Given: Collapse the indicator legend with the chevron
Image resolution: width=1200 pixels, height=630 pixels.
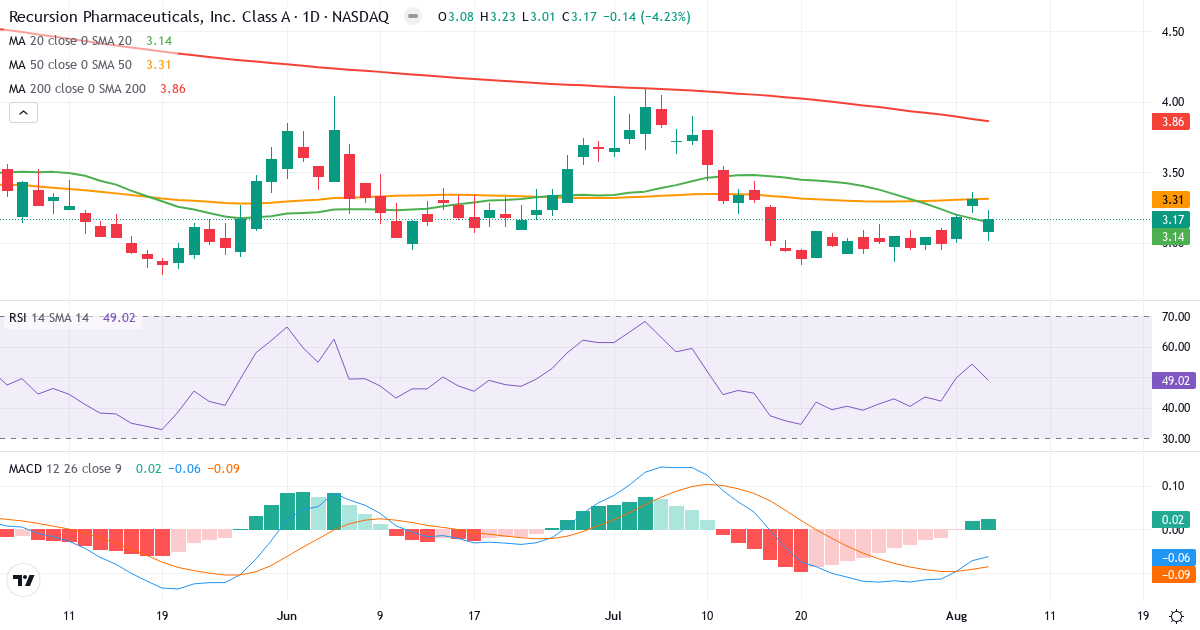Looking at the screenshot, I should click(24, 113).
